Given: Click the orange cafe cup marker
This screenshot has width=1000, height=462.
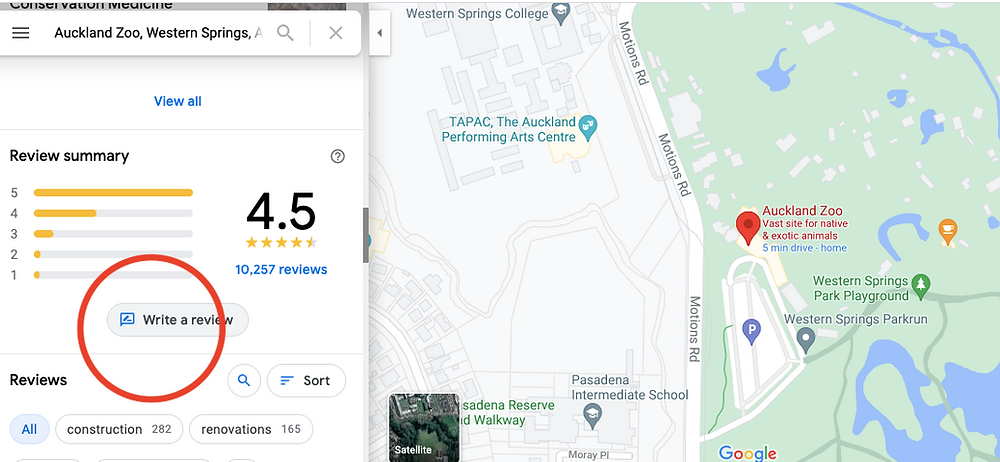Looking at the screenshot, I should (948, 232).
